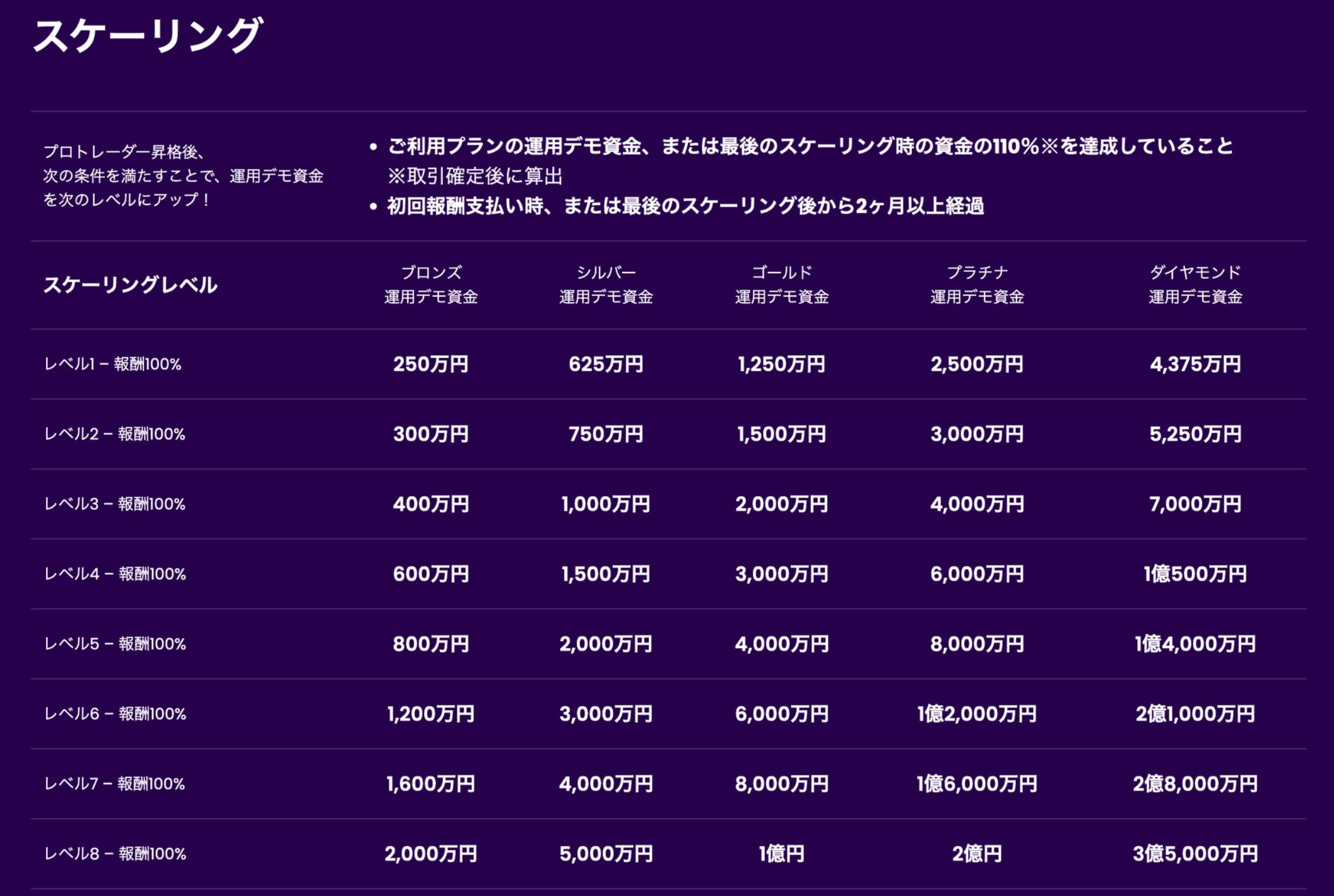Click the 3億5,000万円 diamond cell
Image resolution: width=1334 pixels, height=896 pixels.
point(1195,854)
